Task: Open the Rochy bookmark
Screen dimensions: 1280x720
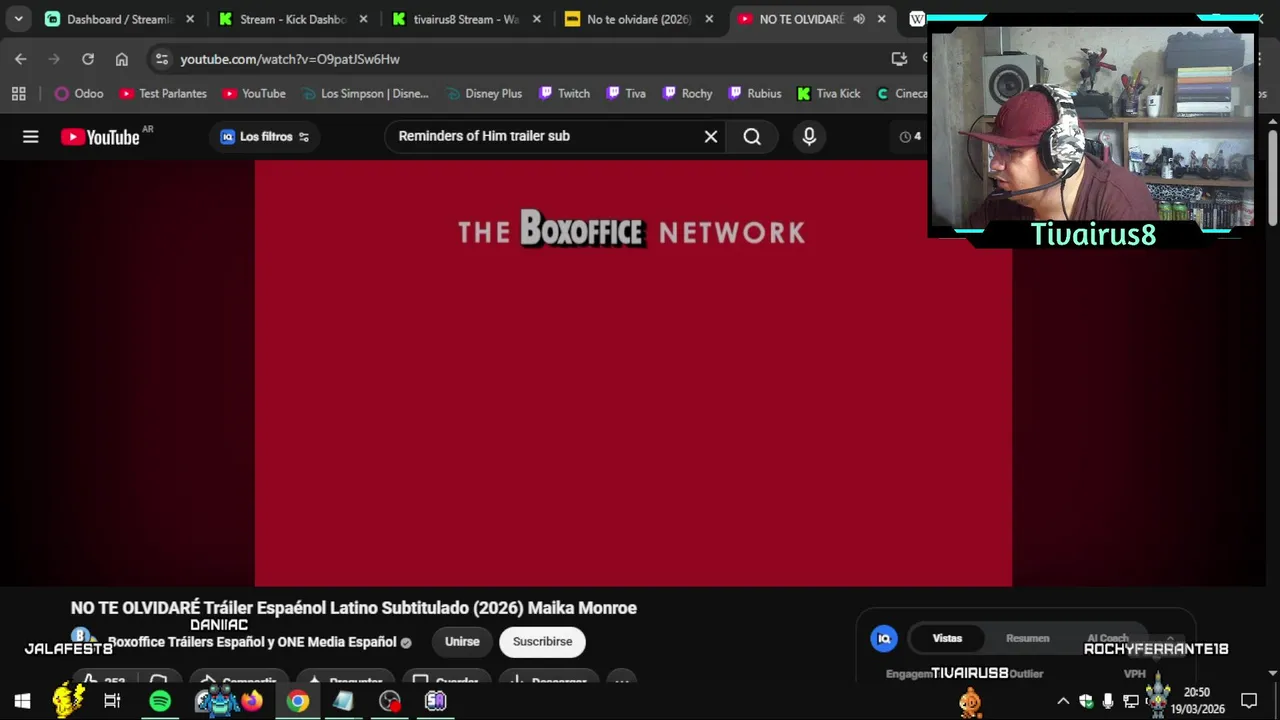Action: pyautogui.click(x=687, y=94)
